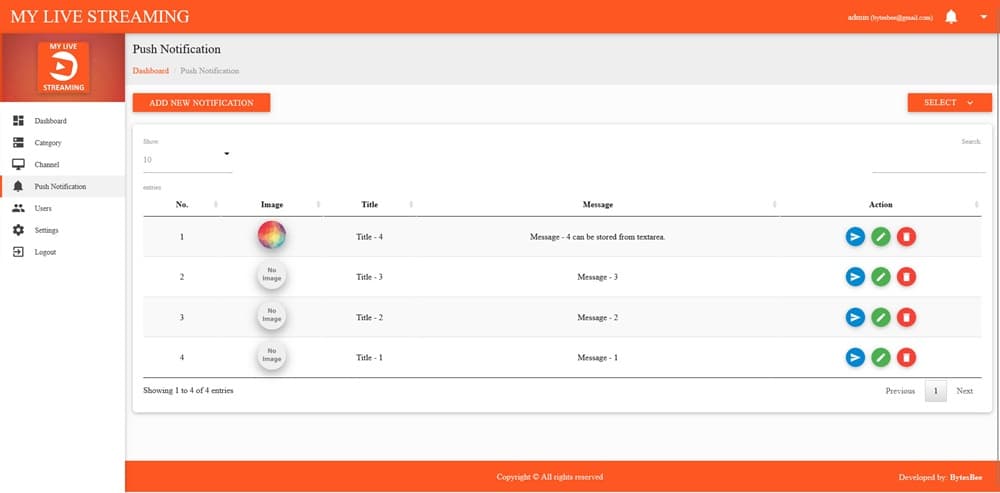Open Settings in the sidebar menu
The width and height of the screenshot is (1000, 493).
[47, 230]
